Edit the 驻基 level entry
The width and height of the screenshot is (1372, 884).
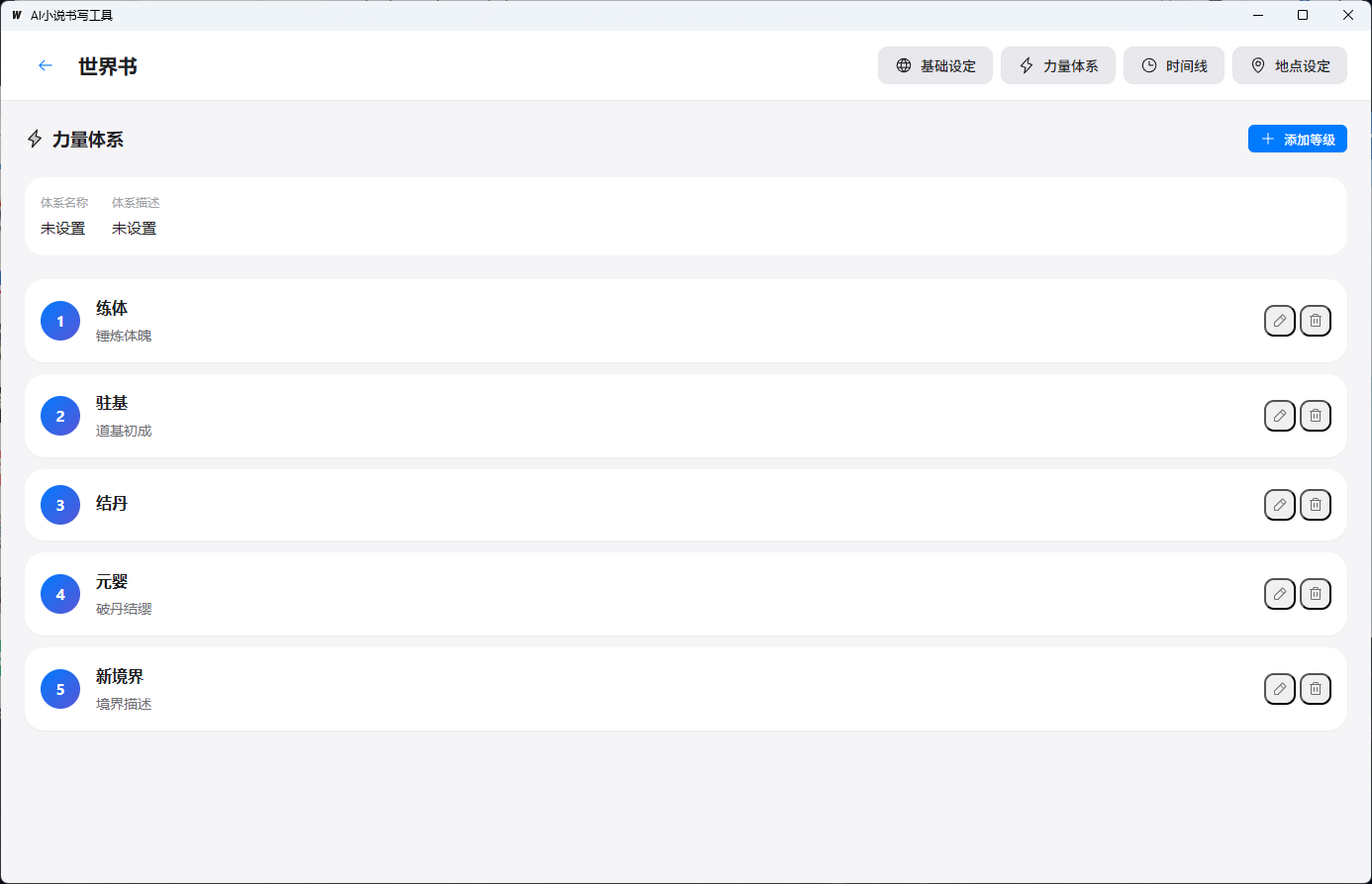1279,416
